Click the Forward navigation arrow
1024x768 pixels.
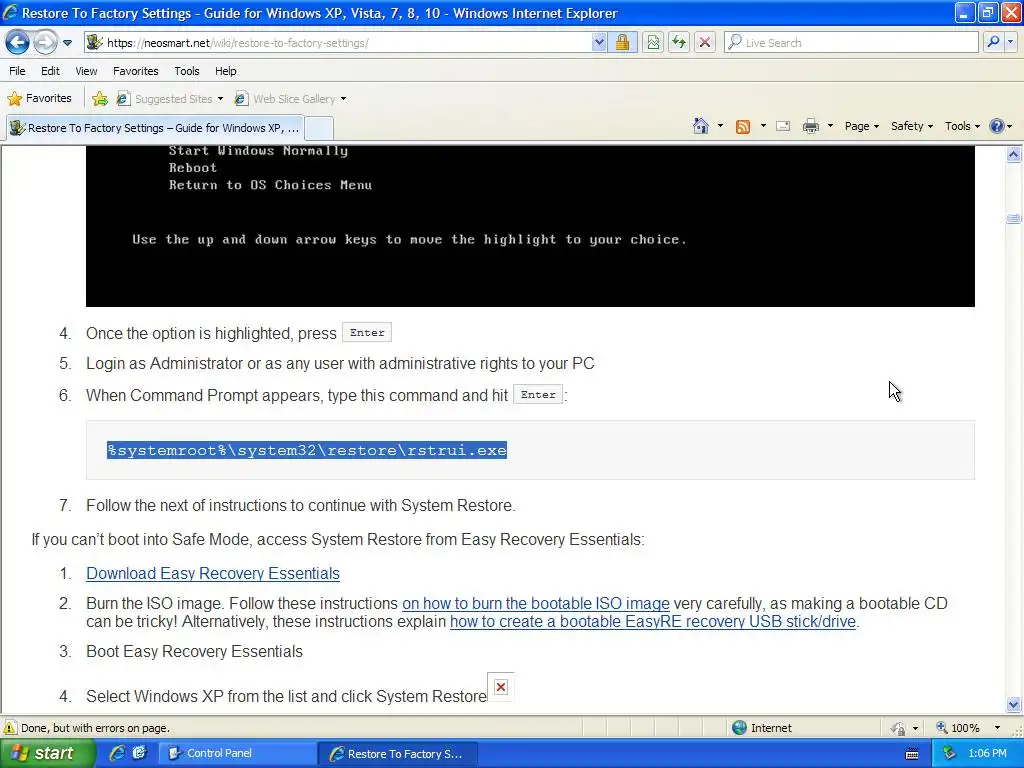tap(45, 43)
